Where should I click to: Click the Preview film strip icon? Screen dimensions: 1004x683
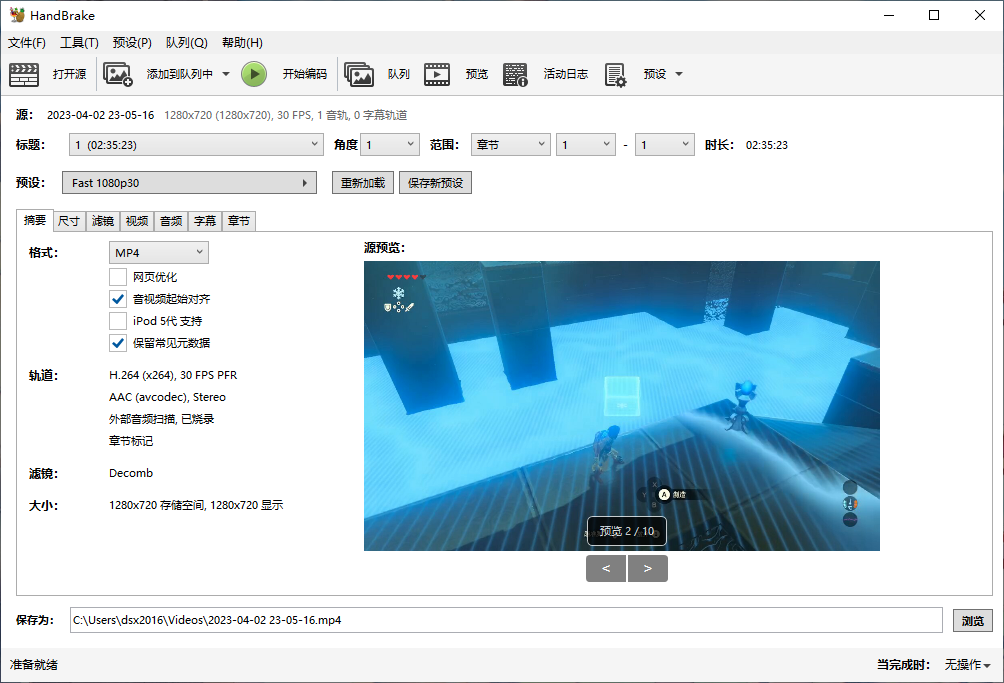pos(437,74)
